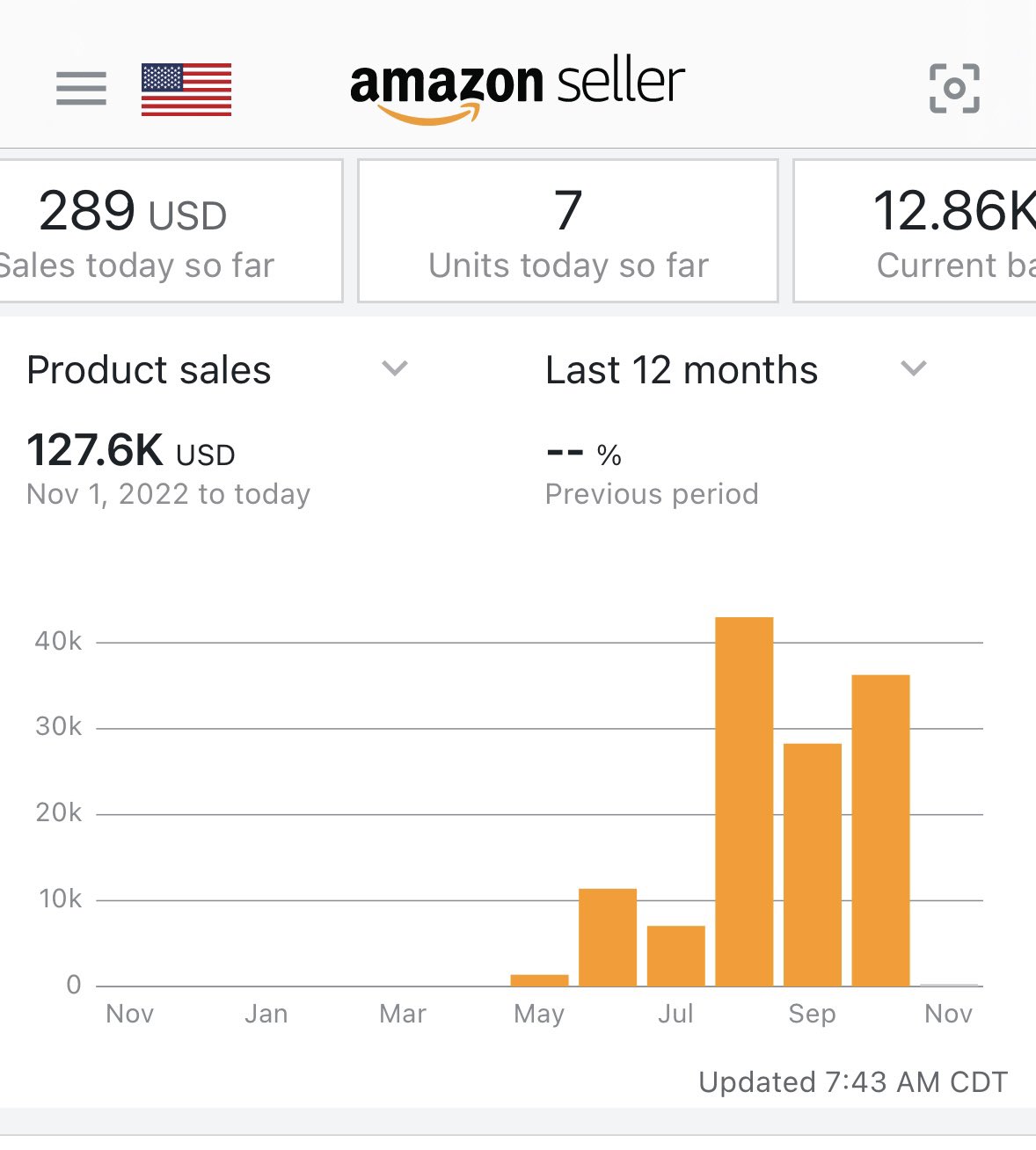This screenshot has height=1150, width=1036.
Task: Tap the Last 12 months range label
Action: coord(682,370)
